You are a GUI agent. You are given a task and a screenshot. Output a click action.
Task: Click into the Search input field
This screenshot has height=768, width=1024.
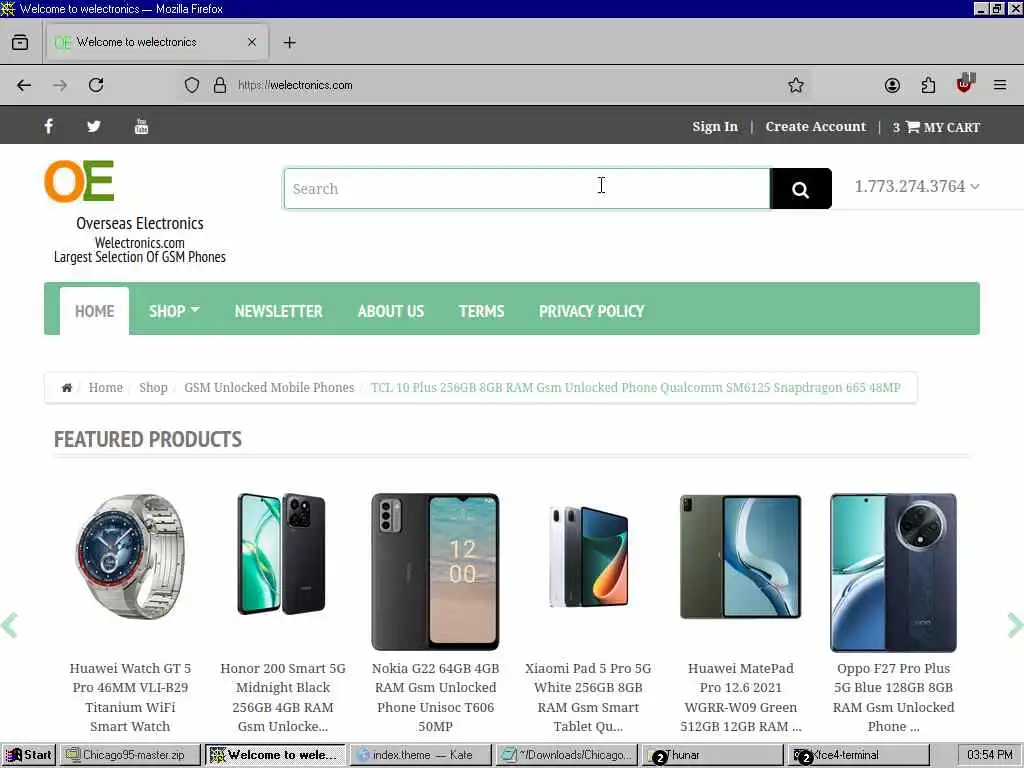[x=527, y=189]
